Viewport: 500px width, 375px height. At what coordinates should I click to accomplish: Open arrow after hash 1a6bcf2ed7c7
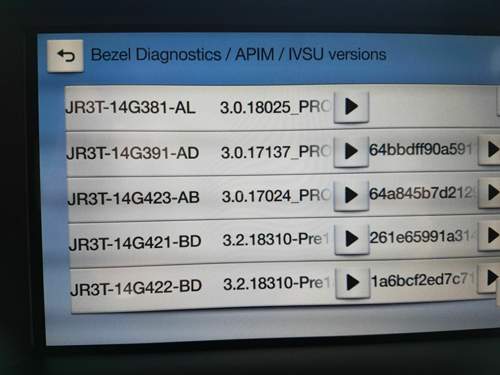(489, 278)
